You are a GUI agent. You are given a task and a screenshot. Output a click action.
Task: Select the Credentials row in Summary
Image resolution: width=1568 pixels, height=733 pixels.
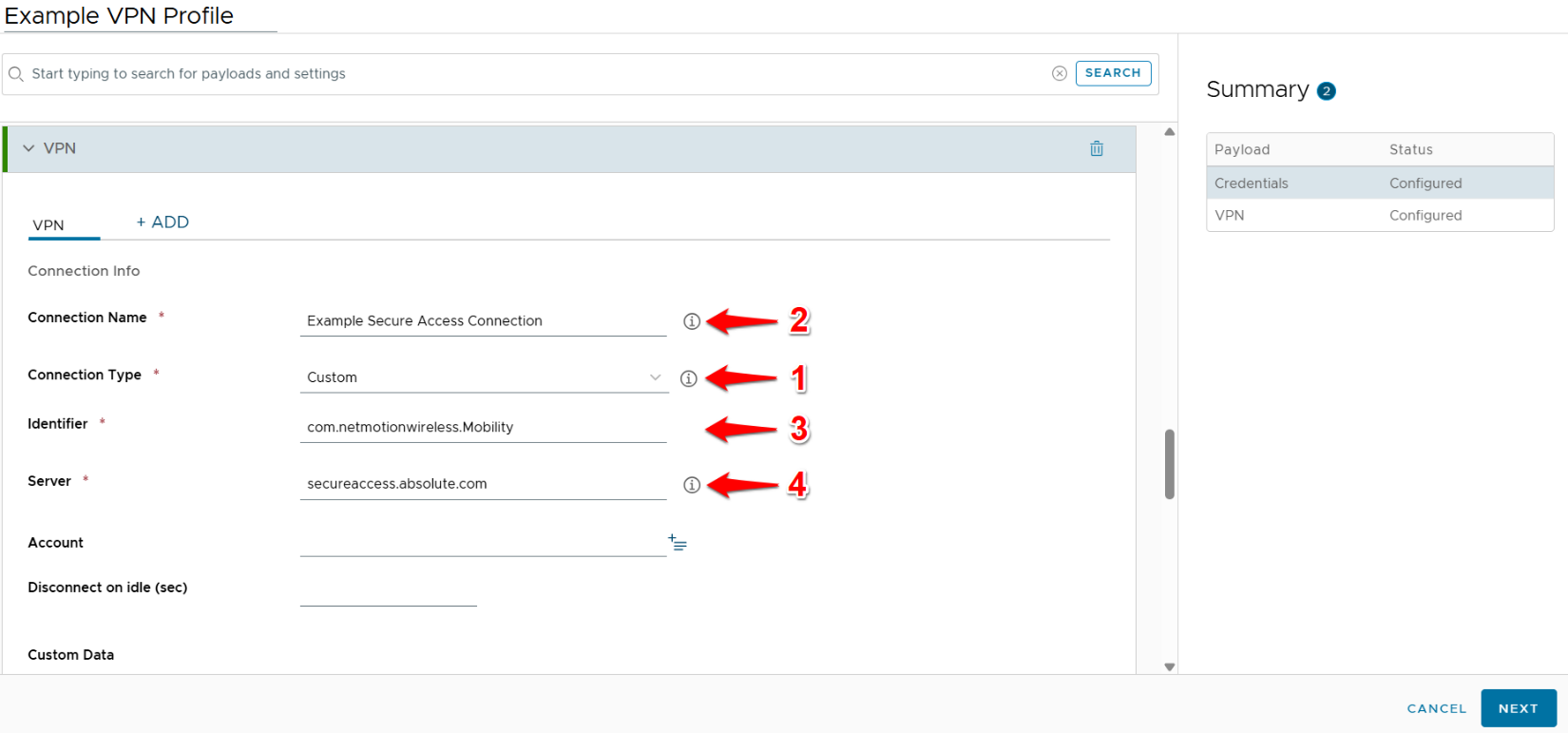[x=1380, y=183]
